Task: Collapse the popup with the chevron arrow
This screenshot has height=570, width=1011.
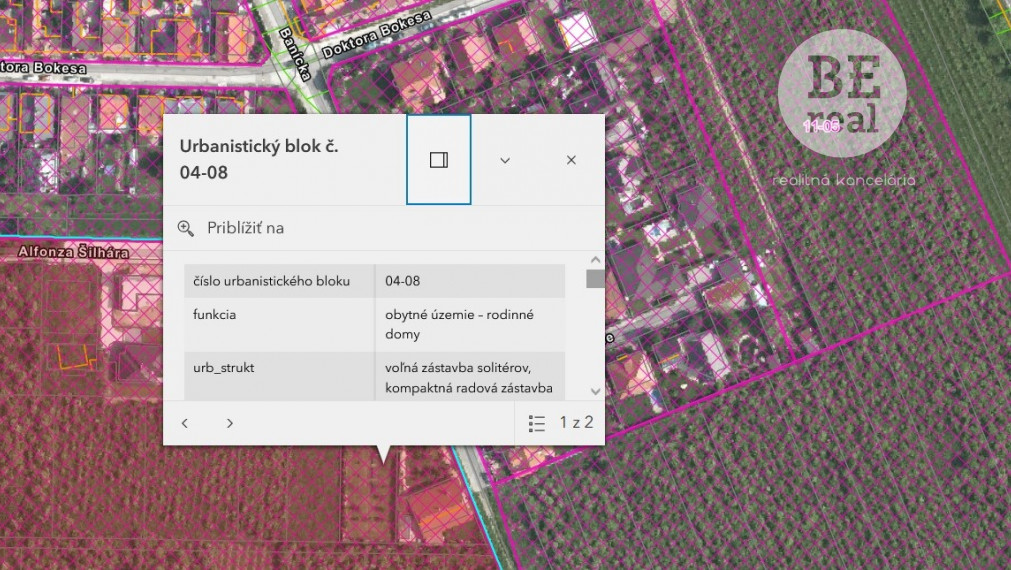Action: click(505, 160)
